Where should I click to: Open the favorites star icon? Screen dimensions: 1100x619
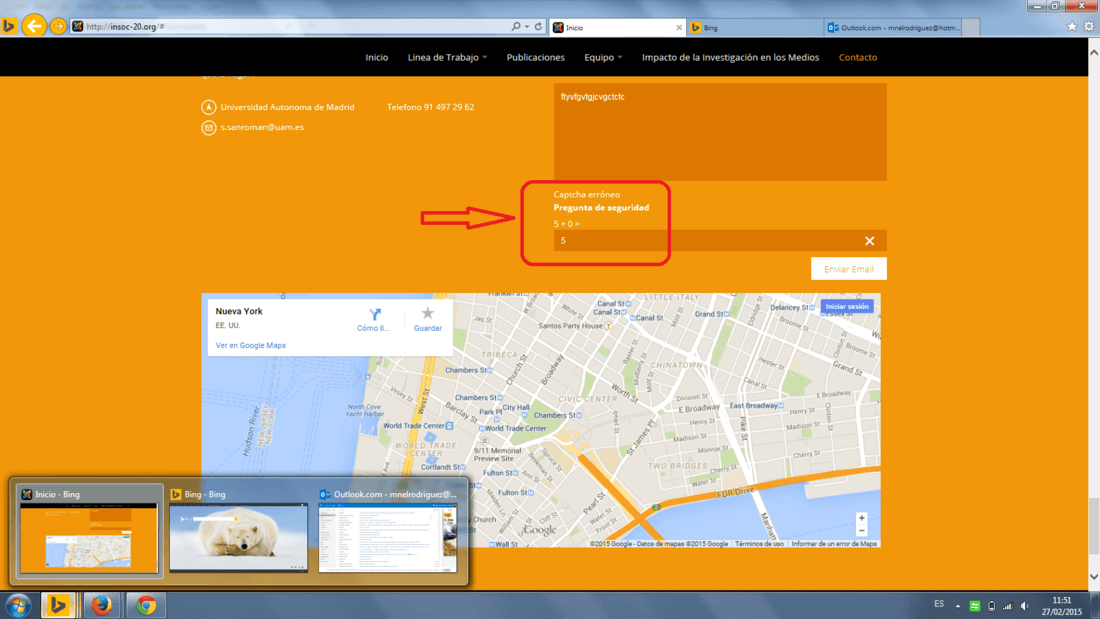tap(1071, 27)
